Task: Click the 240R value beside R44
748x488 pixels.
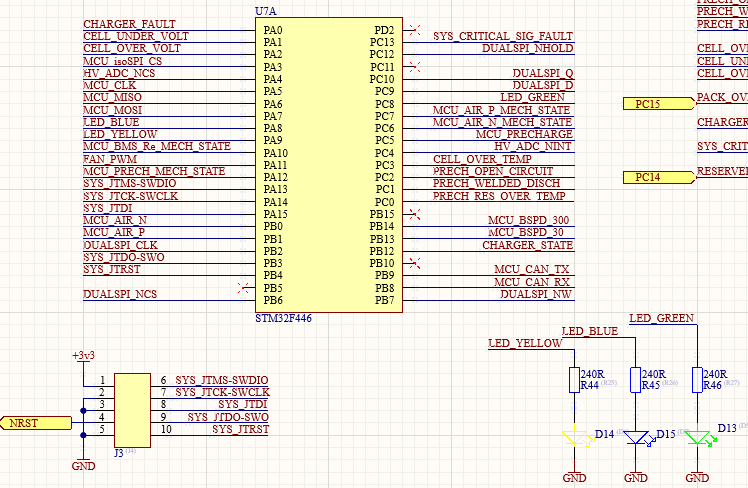Action: [x=592, y=374]
